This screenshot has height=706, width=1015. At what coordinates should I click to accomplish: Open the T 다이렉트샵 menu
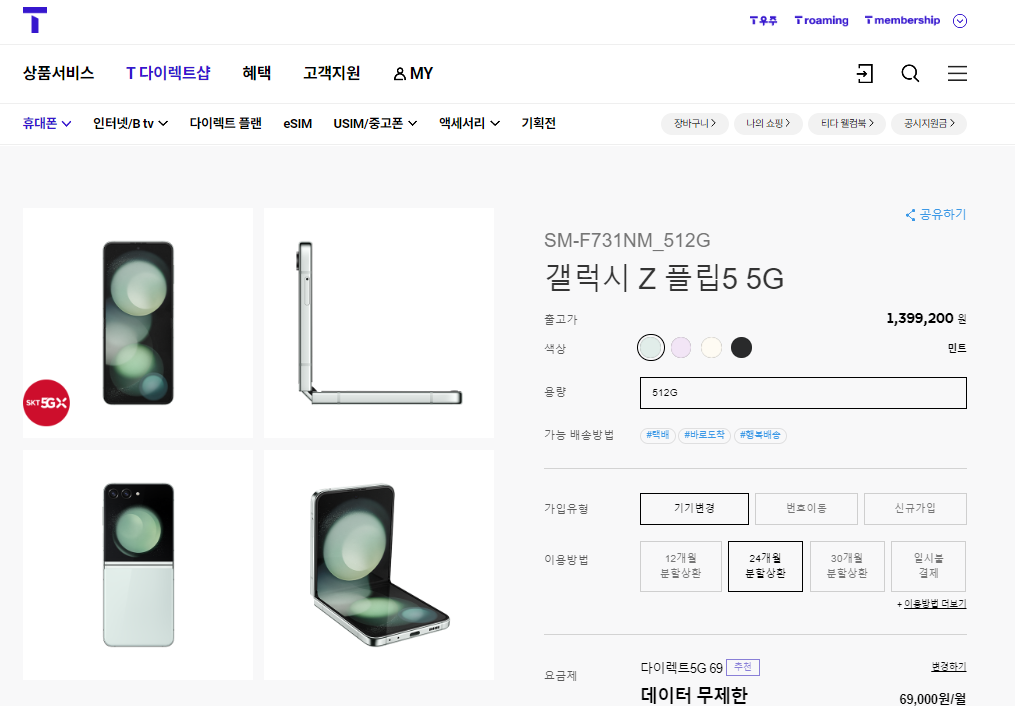pos(168,73)
